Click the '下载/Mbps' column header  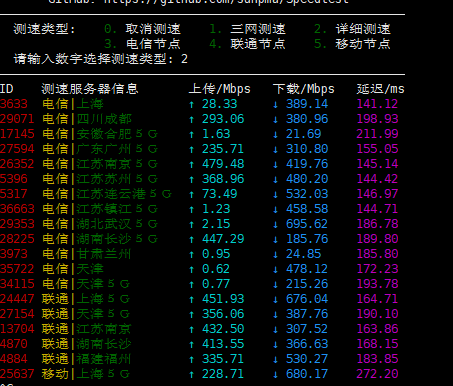[304, 89]
